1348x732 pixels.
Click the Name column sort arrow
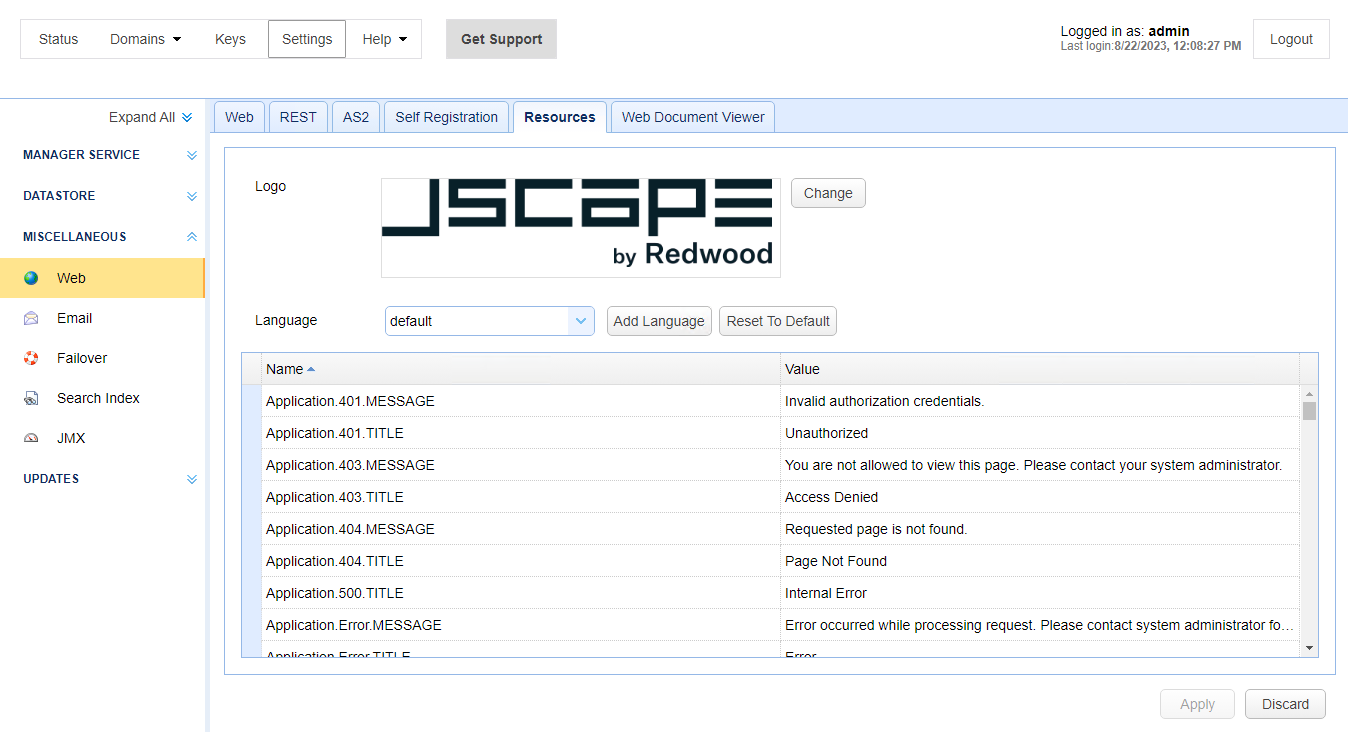(311, 369)
